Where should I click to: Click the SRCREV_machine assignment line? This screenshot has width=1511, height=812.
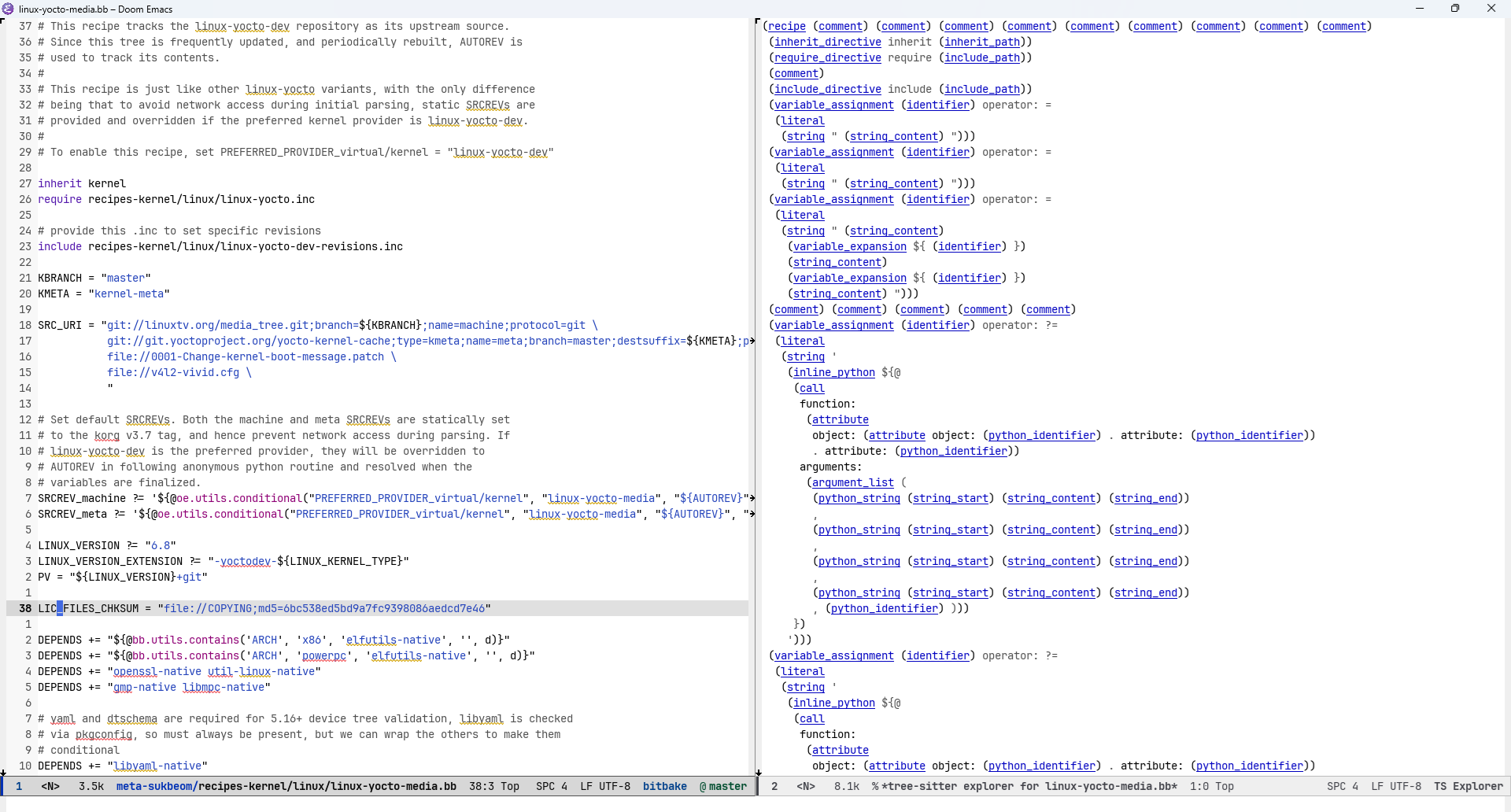tap(397, 498)
